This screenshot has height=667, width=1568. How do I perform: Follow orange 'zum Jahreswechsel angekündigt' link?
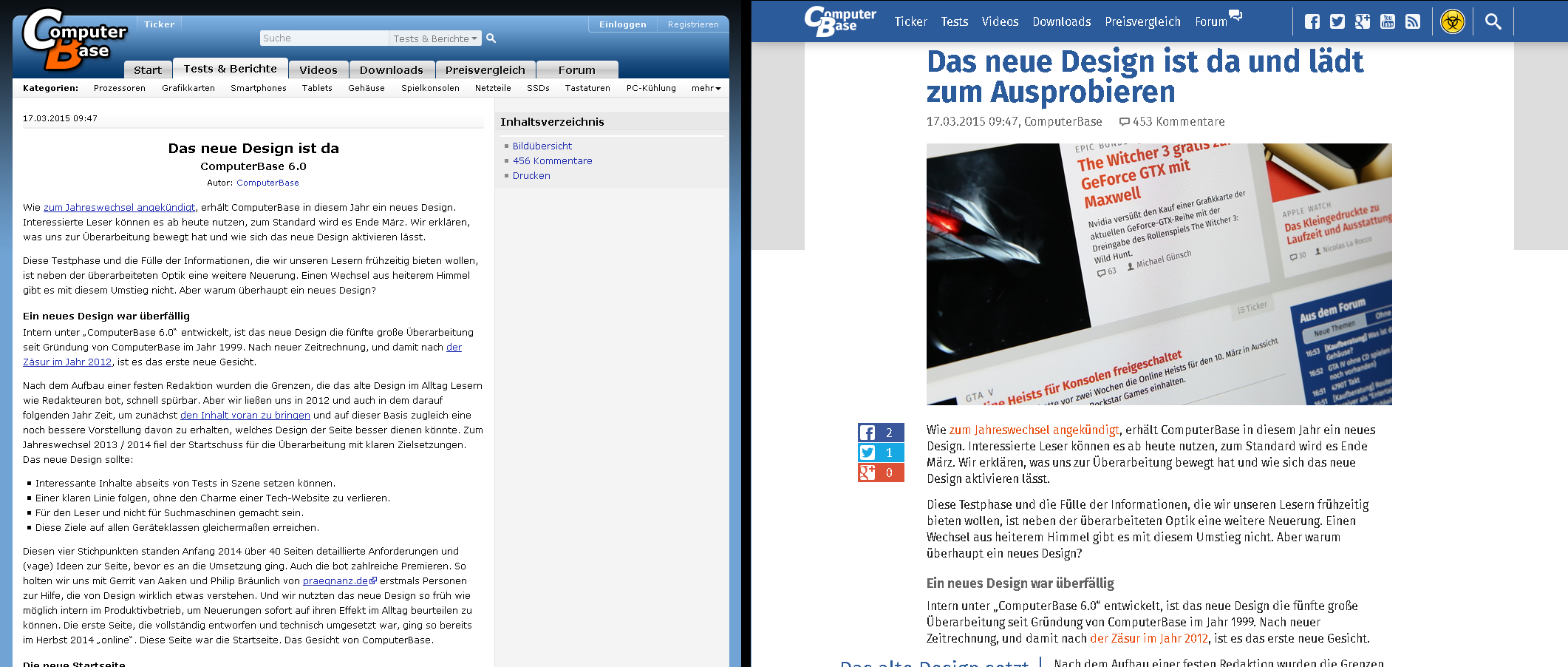[1034, 430]
